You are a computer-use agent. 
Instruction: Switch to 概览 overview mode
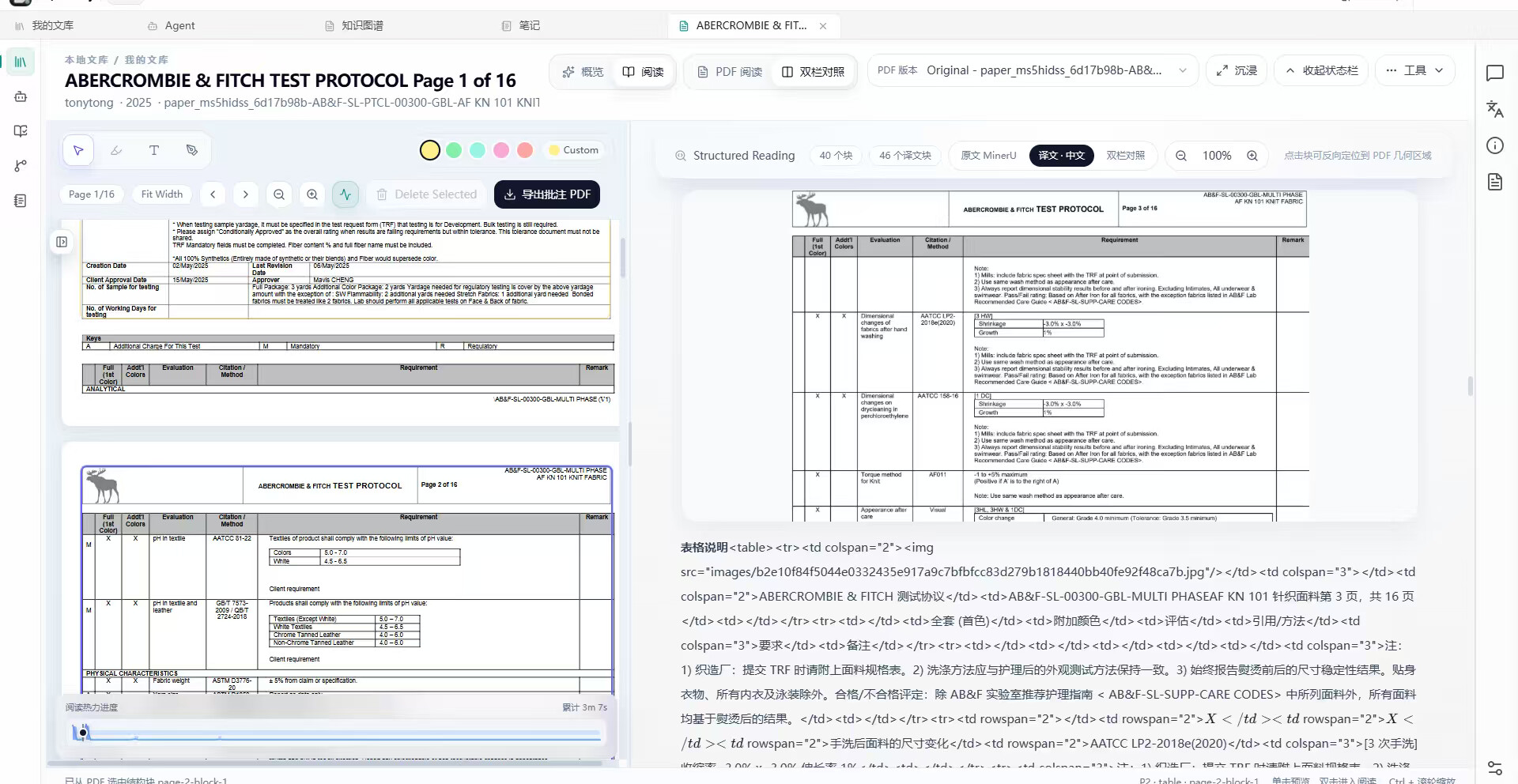(x=583, y=72)
